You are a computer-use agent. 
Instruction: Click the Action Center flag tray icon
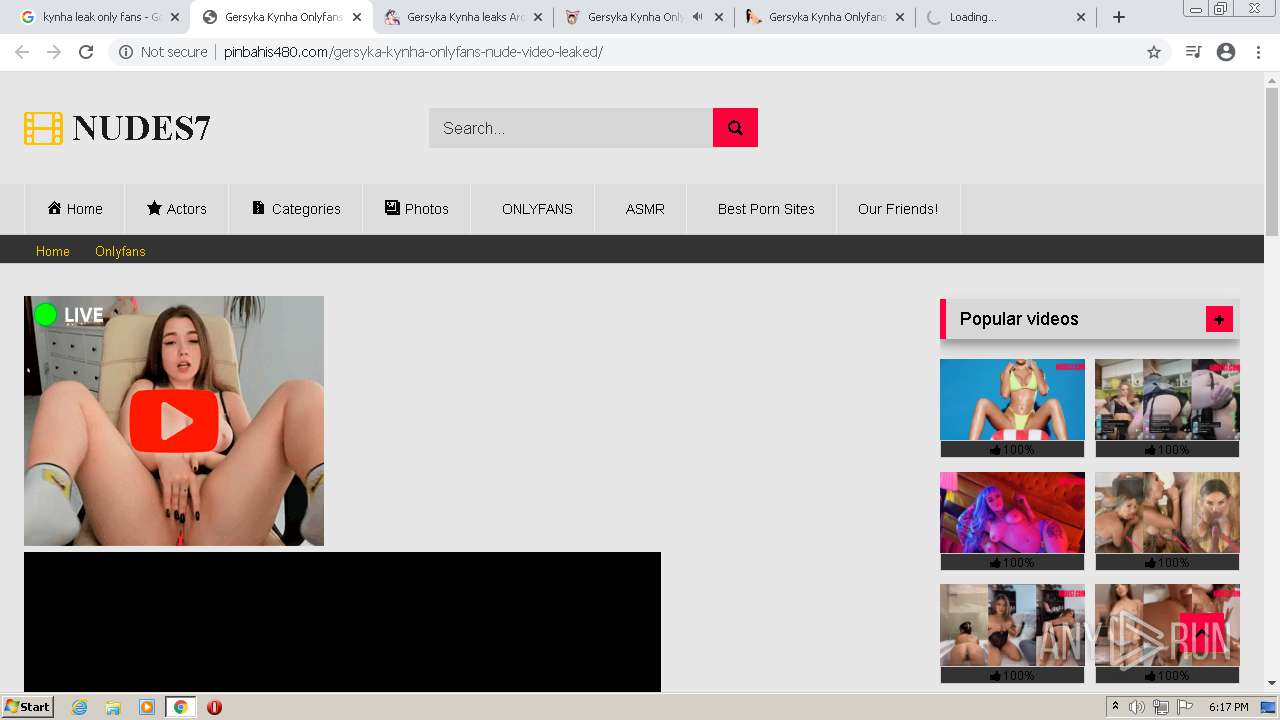tap(1184, 707)
